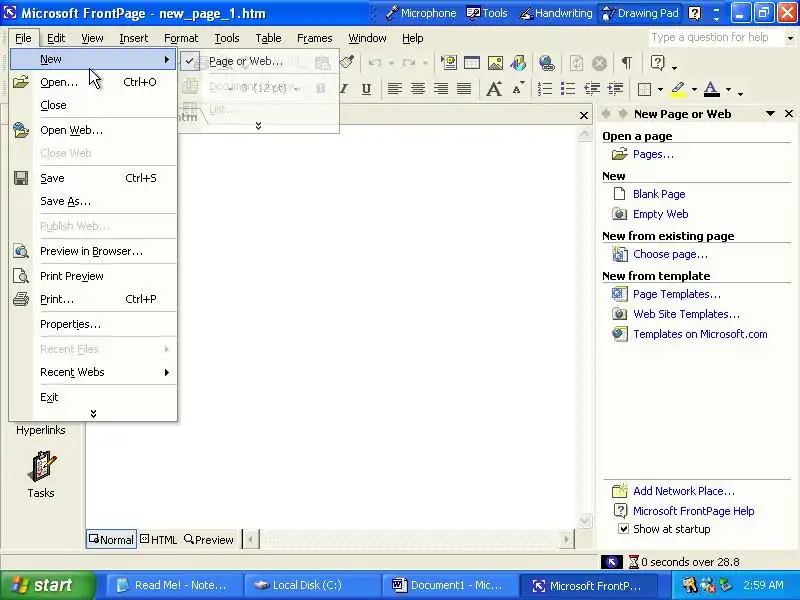Center align text

point(417,89)
